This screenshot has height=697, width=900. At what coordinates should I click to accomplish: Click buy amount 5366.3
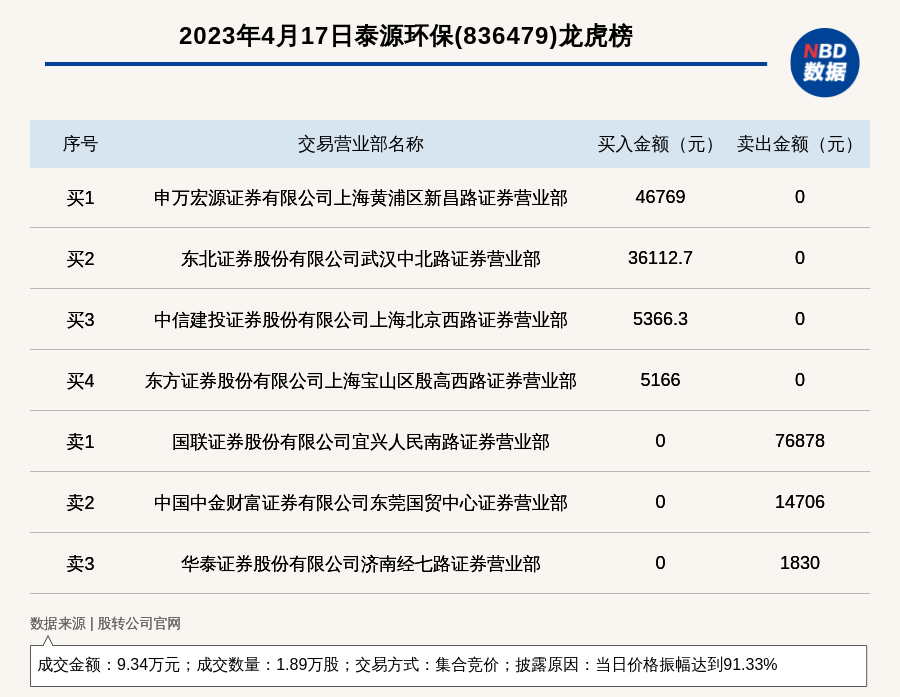660,319
